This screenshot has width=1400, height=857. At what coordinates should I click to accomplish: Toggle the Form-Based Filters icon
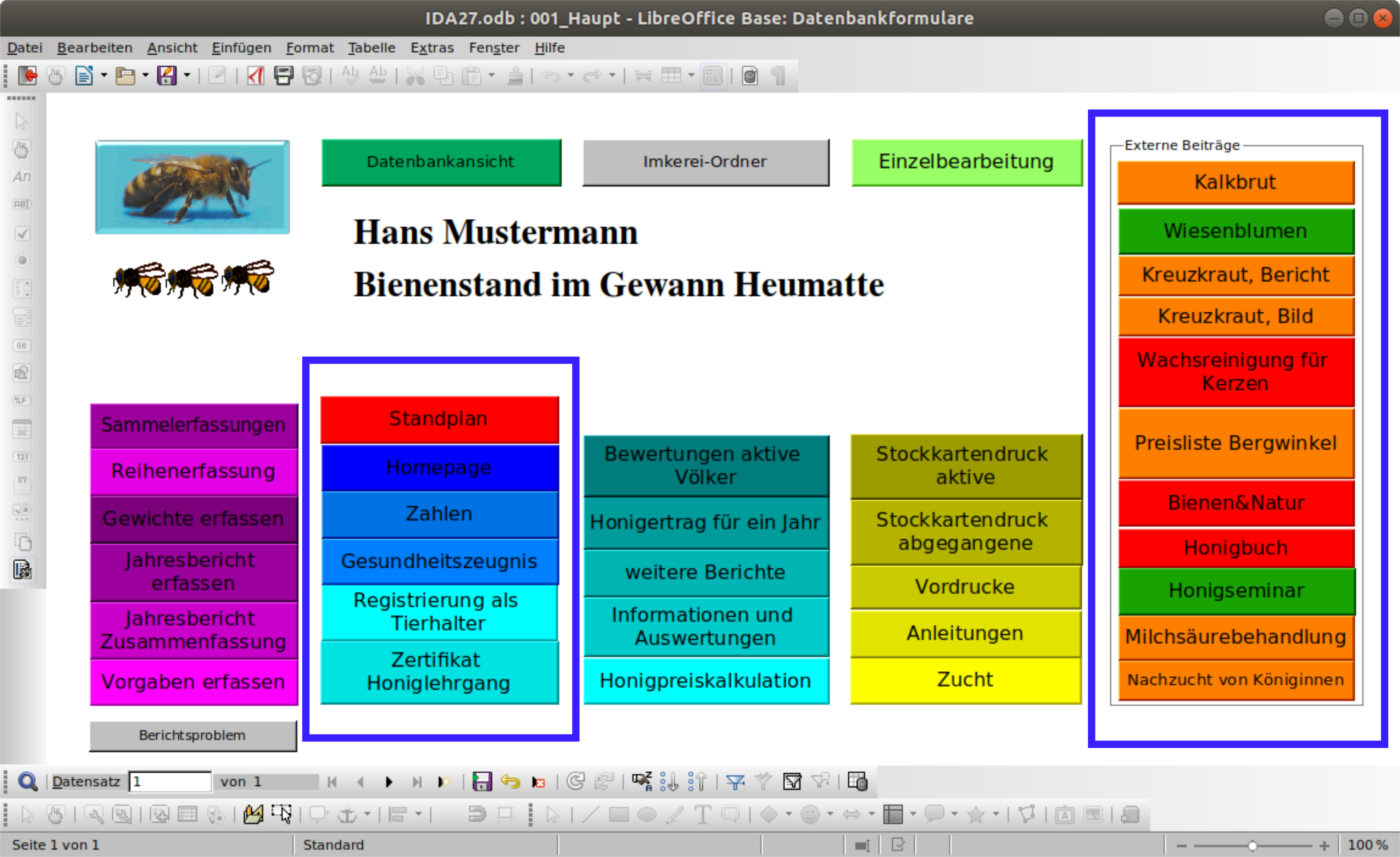pos(792,782)
